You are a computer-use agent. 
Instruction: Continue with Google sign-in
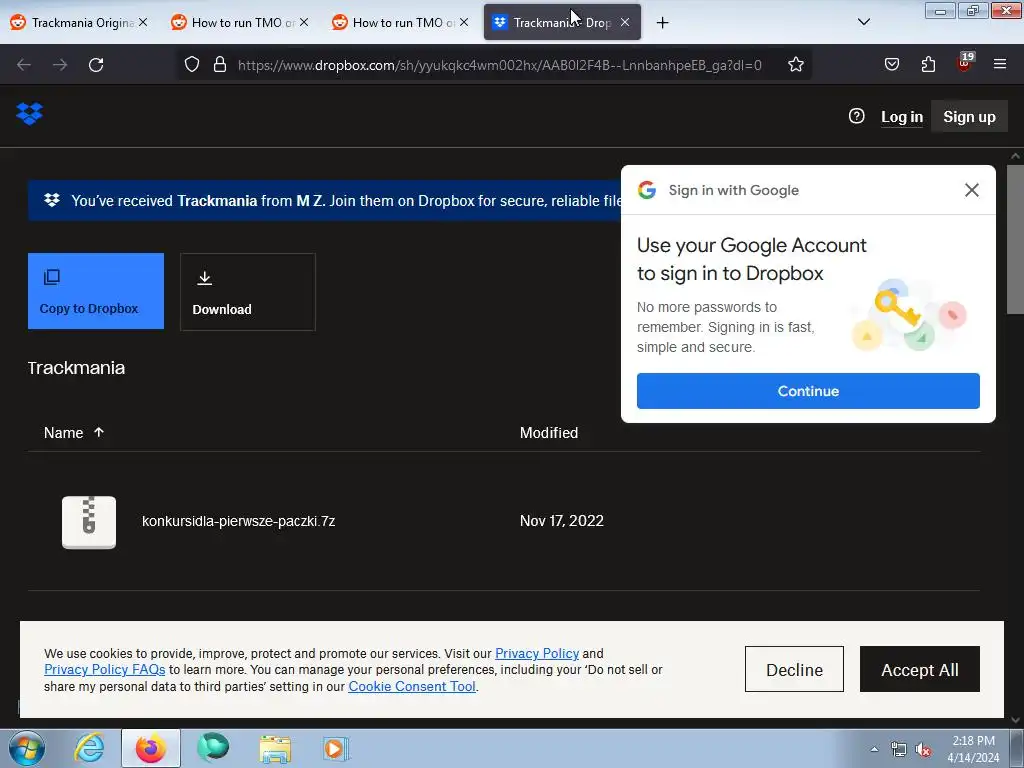tap(808, 391)
